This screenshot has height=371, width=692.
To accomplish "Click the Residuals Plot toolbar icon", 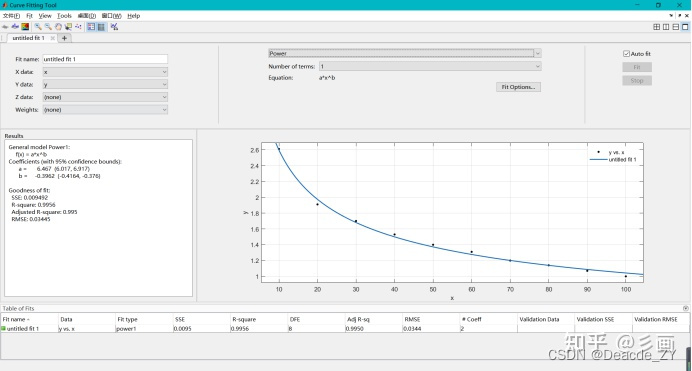I will 15,27.
